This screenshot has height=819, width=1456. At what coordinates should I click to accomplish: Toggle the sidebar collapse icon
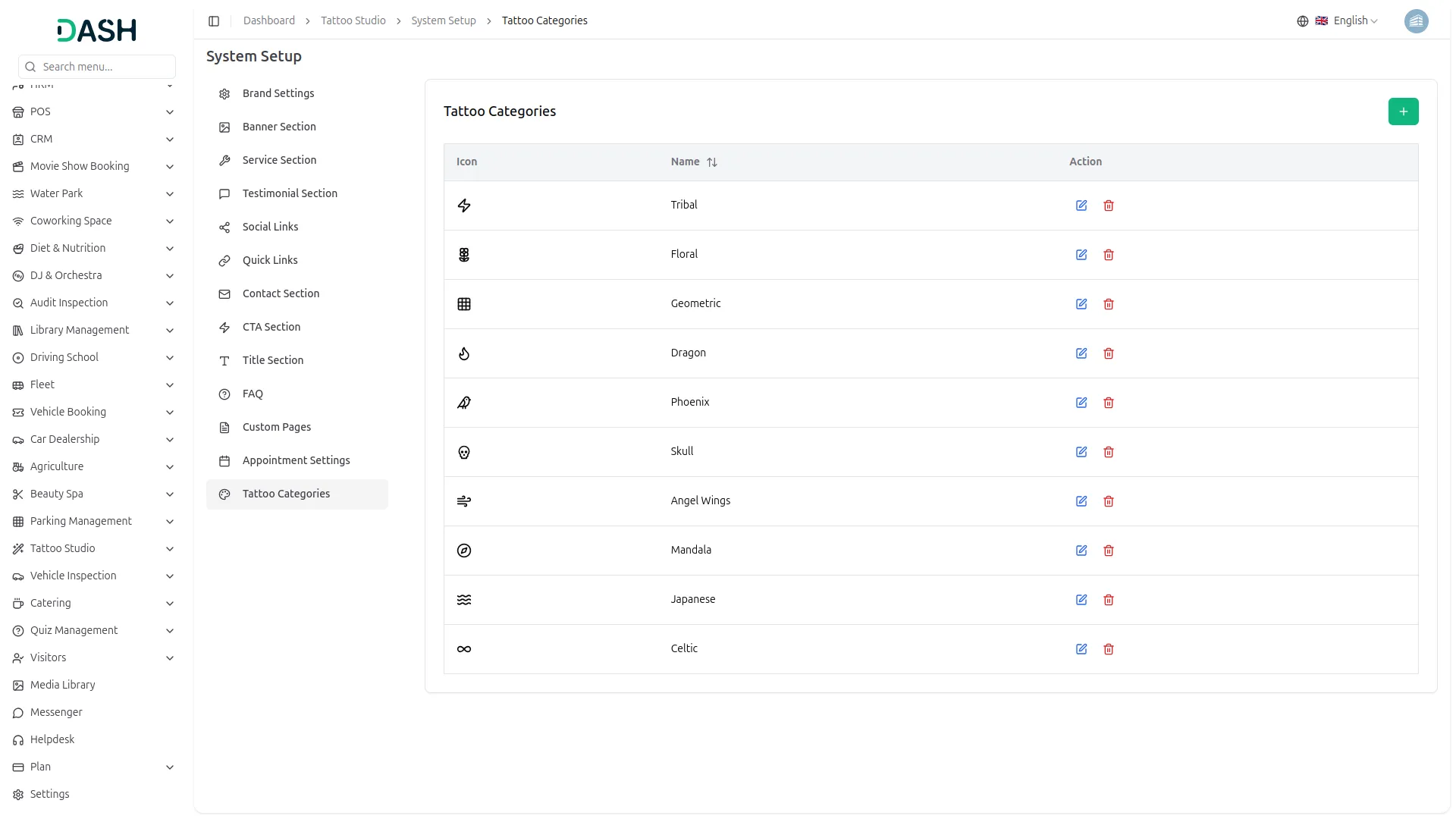[x=214, y=21]
